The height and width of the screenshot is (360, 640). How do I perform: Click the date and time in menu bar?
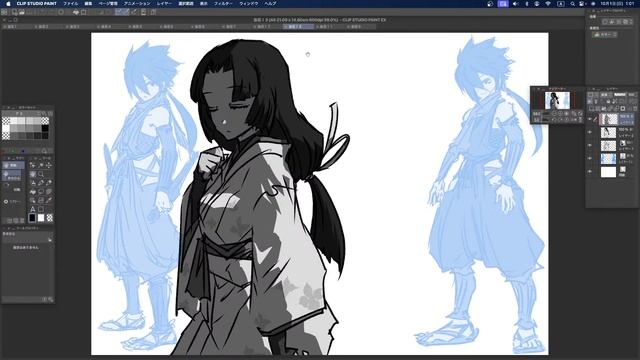click(617, 3)
